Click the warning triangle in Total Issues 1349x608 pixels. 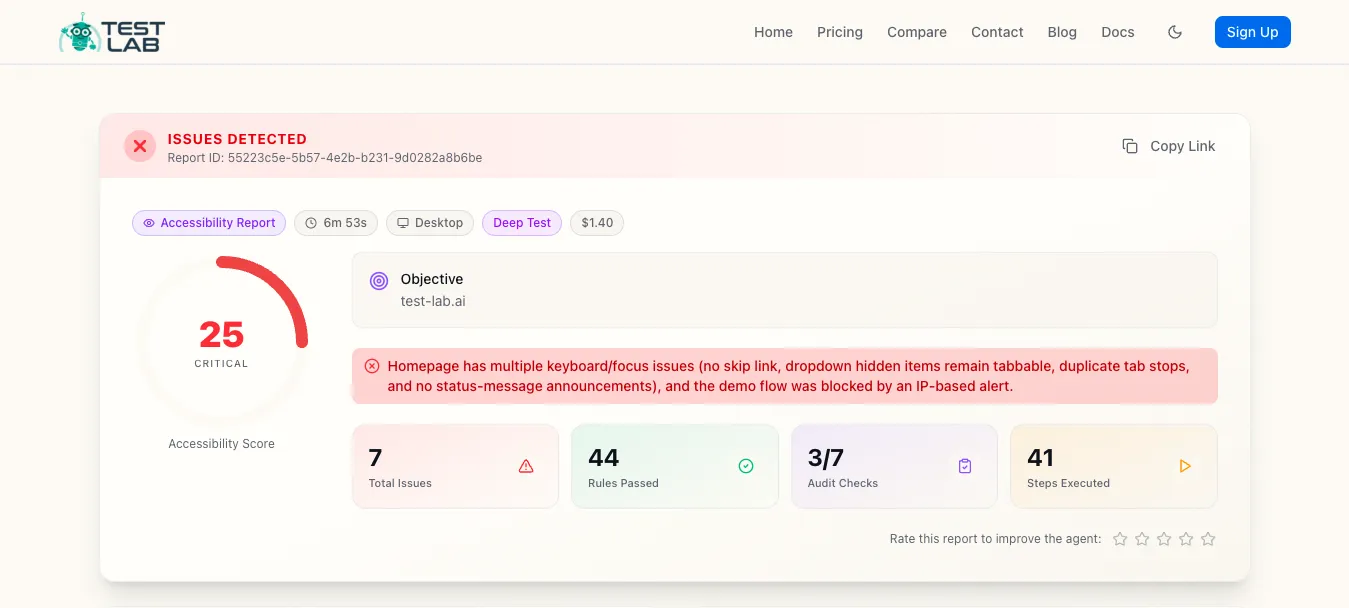click(x=526, y=466)
